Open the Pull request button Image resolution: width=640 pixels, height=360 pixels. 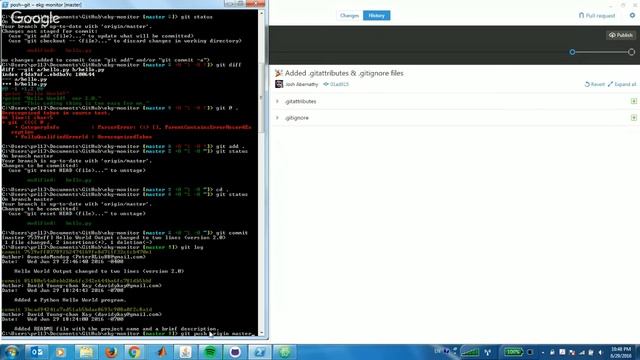597,16
